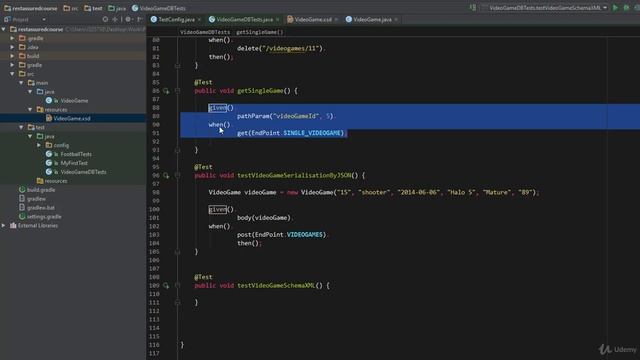Click run gutter icon for testVideoGameSerialisationByJSON
The width and height of the screenshot is (640, 360).
(x=166, y=176)
